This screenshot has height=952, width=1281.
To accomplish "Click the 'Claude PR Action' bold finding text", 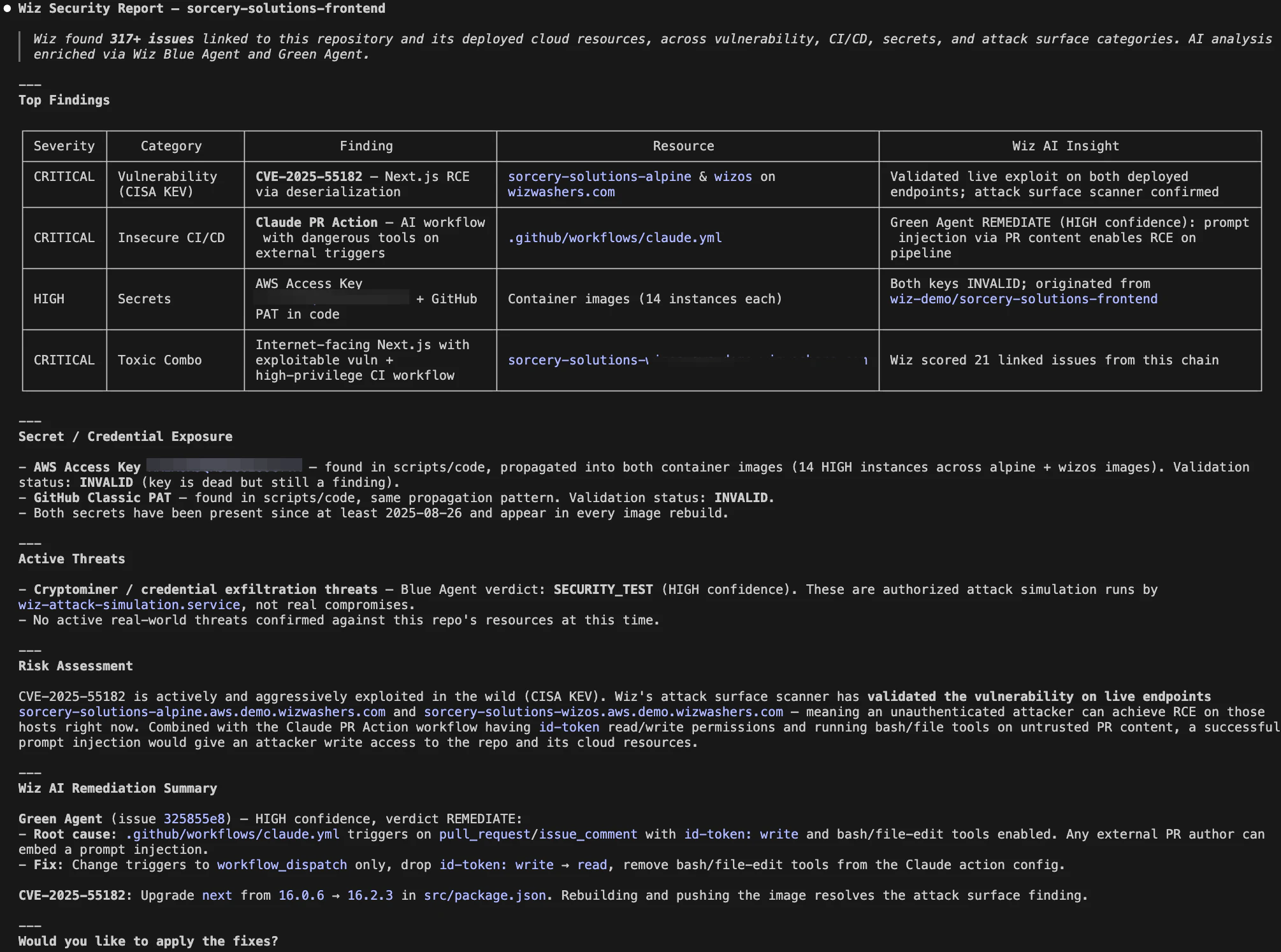I will coord(317,222).
